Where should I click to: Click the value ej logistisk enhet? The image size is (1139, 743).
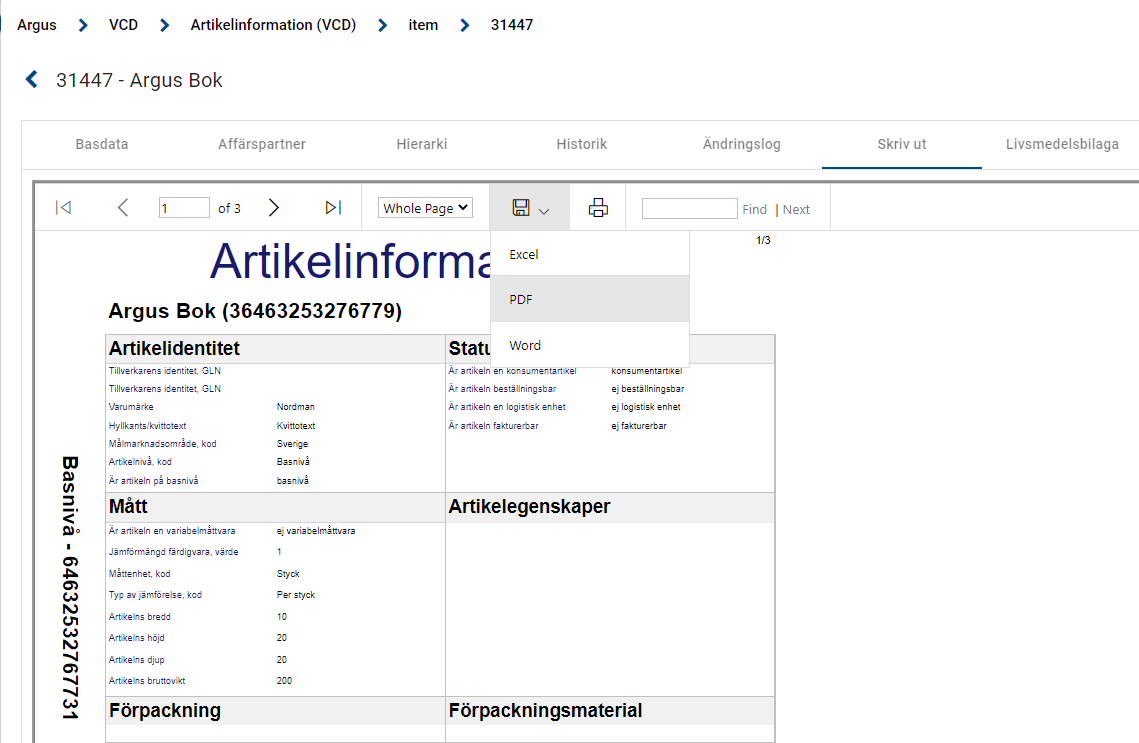[x=646, y=407]
